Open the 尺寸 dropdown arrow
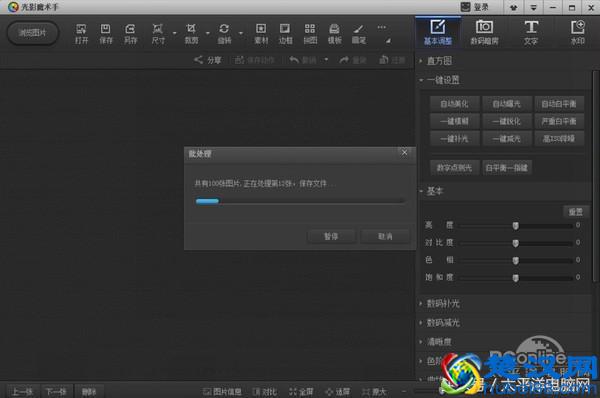The height and width of the screenshot is (398, 600). click(x=174, y=33)
